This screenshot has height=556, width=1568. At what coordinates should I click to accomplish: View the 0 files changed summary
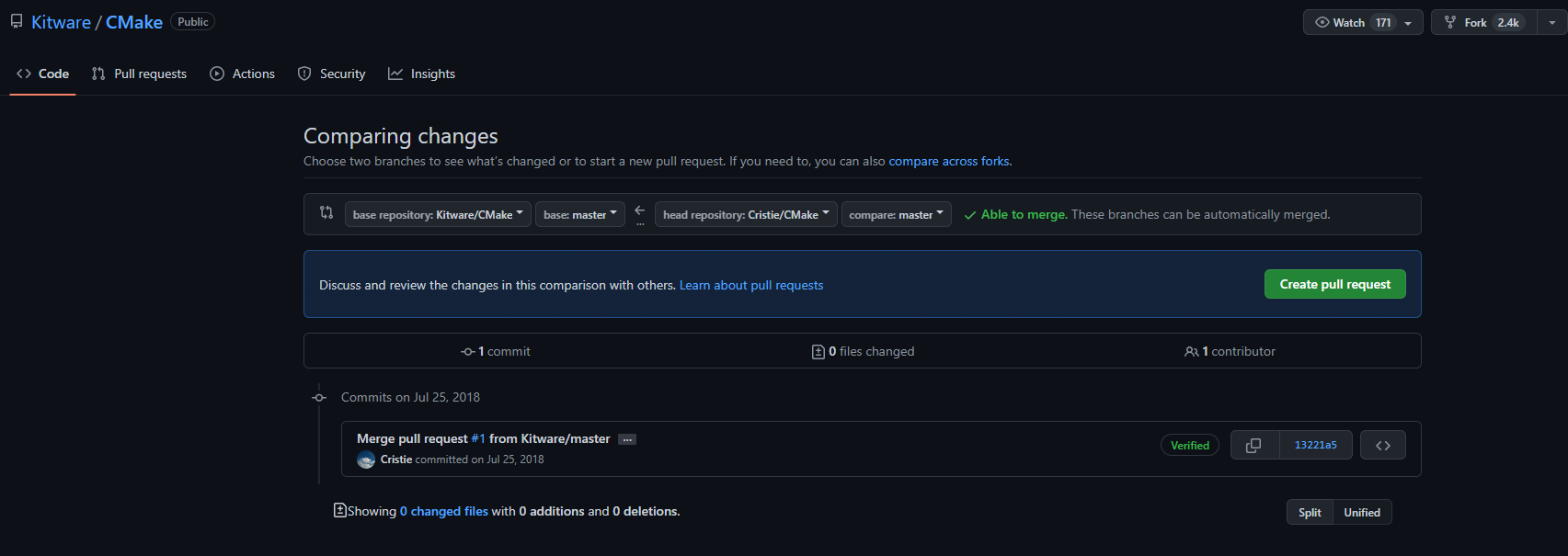tap(863, 351)
